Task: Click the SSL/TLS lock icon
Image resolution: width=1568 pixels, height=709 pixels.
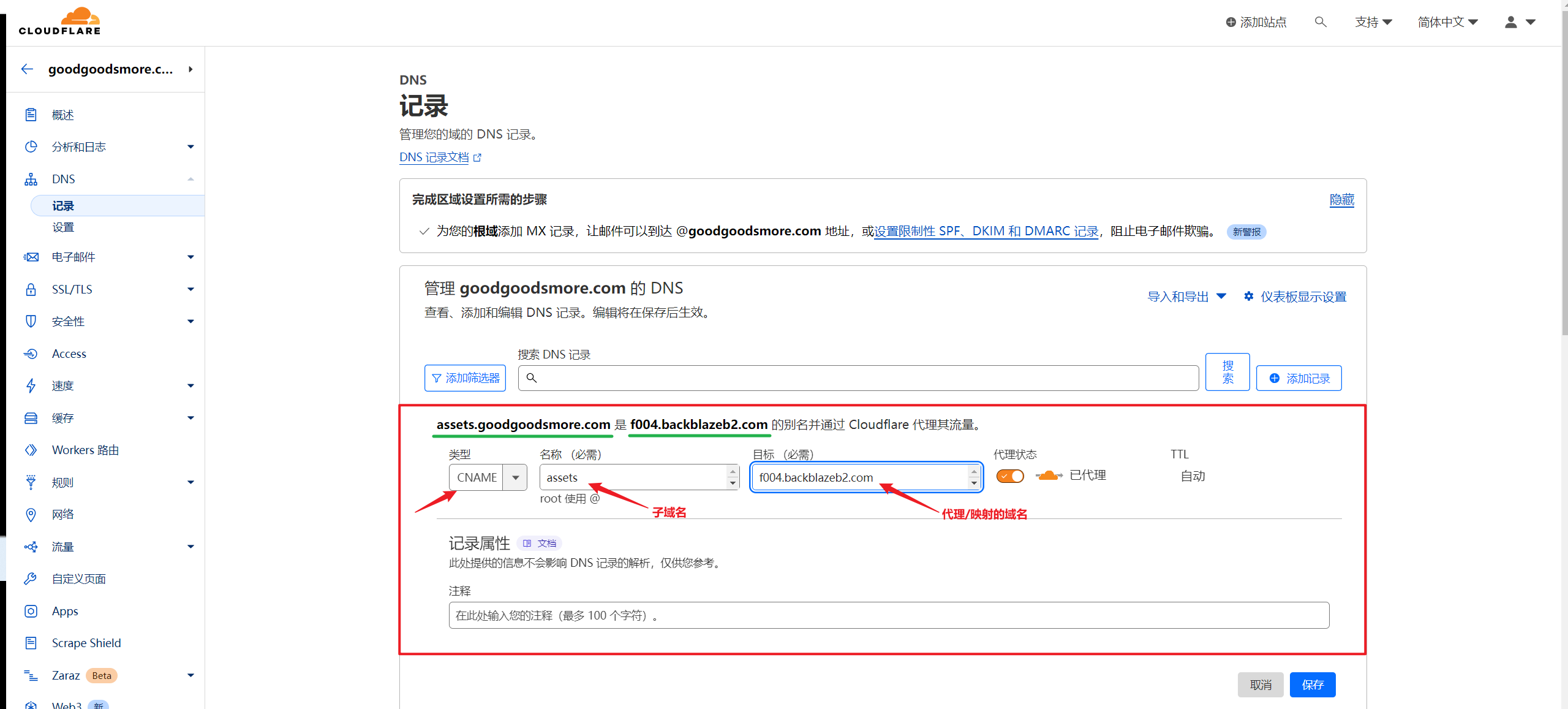Action: pyautogui.click(x=31, y=289)
